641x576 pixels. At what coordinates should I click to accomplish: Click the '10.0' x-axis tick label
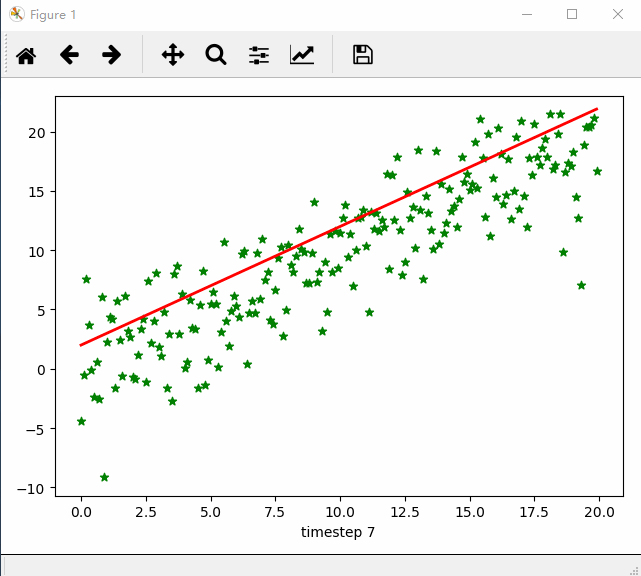click(x=340, y=512)
